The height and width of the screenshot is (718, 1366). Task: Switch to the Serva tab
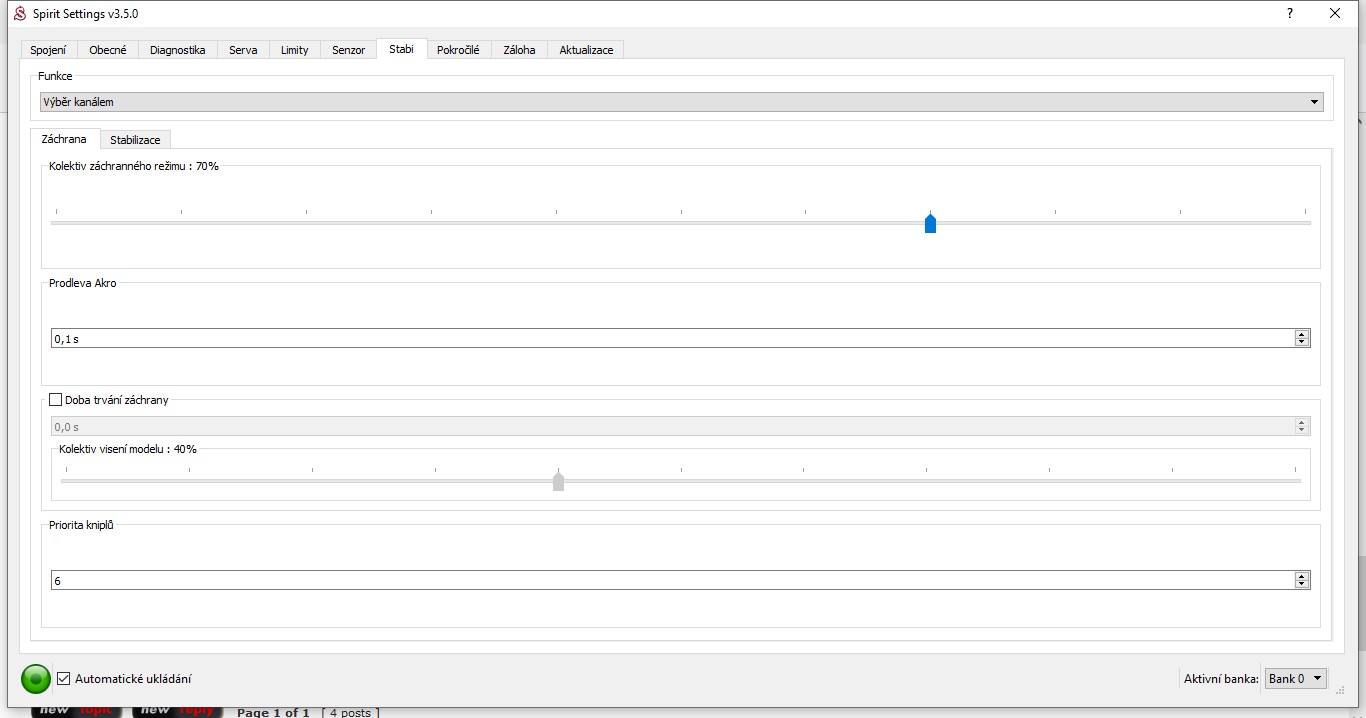click(x=243, y=50)
